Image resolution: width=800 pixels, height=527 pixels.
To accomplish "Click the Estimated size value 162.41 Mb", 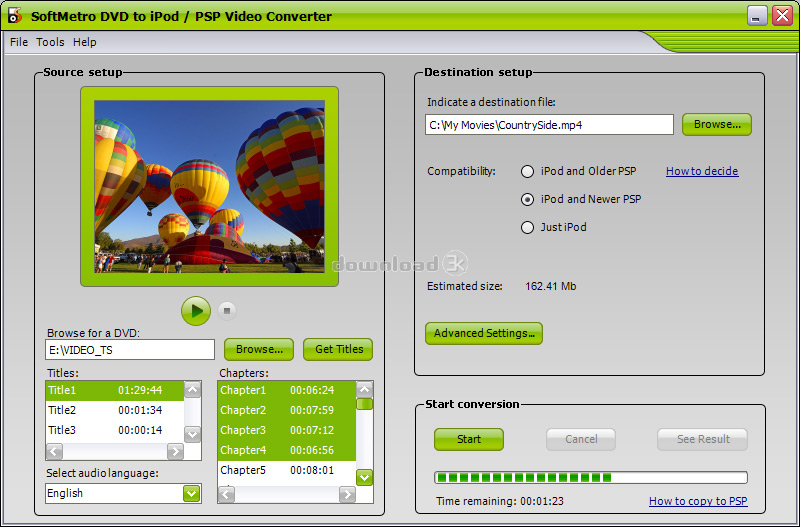I will click(551, 286).
